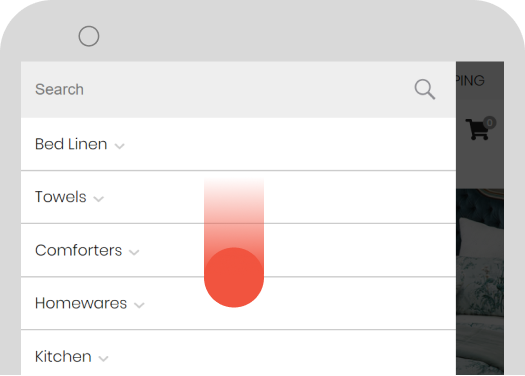Expand the Towels chevron arrow
Image resolution: width=525 pixels, height=376 pixels.
pos(98,199)
